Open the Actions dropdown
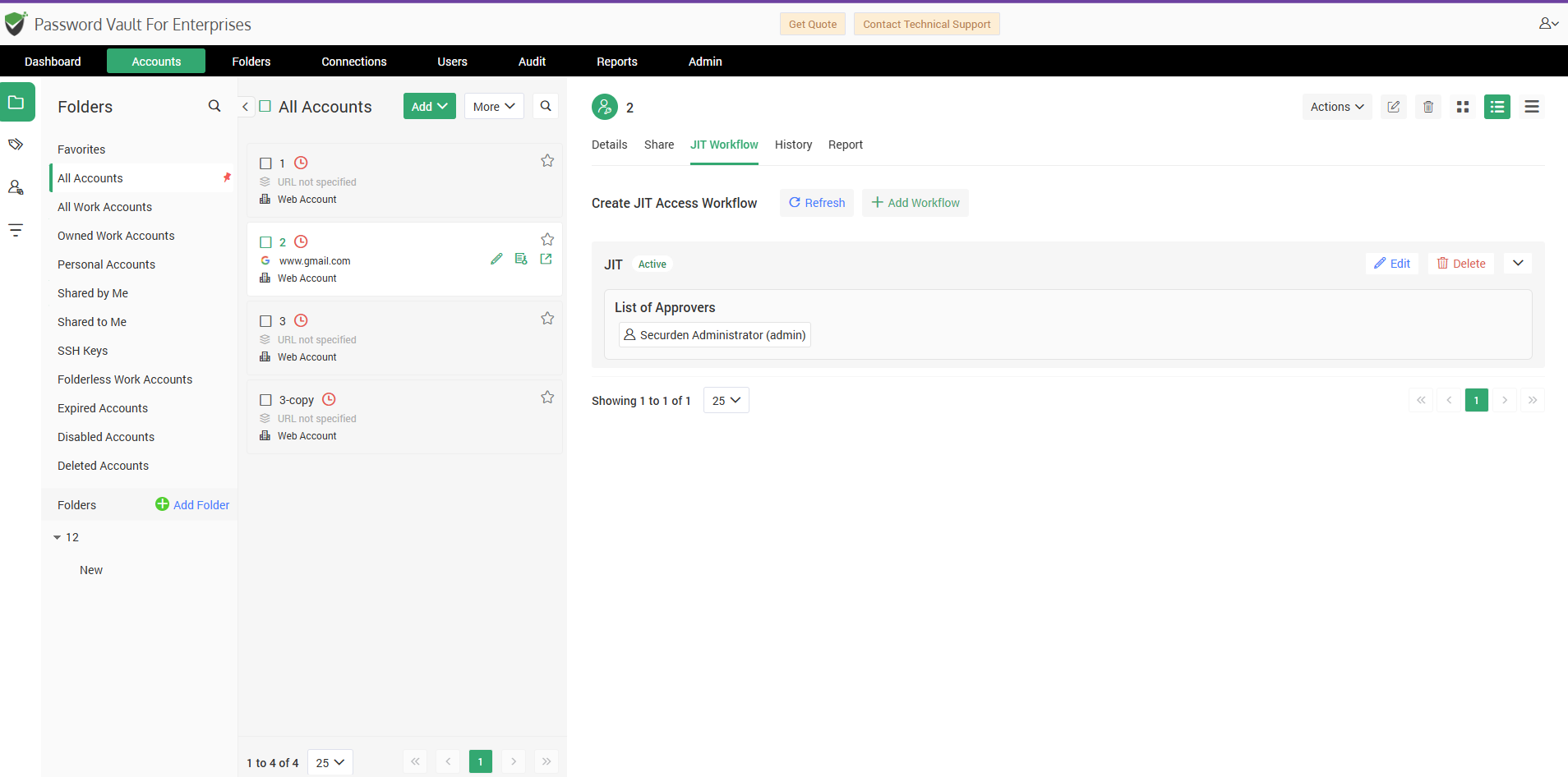Image resolution: width=1568 pixels, height=777 pixels. click(x=1337, y=107)
